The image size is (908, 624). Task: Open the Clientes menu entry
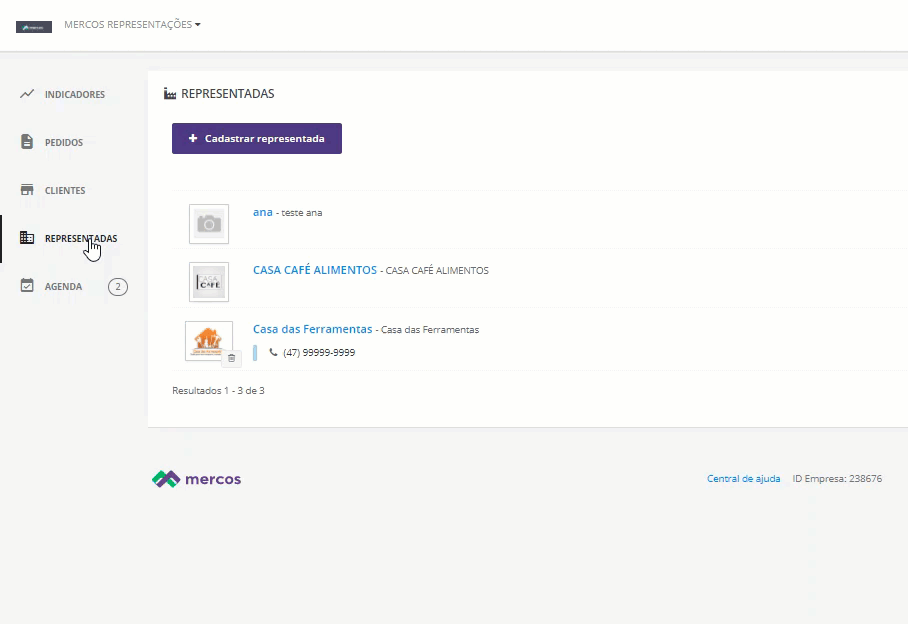click(x=65, y=191)
